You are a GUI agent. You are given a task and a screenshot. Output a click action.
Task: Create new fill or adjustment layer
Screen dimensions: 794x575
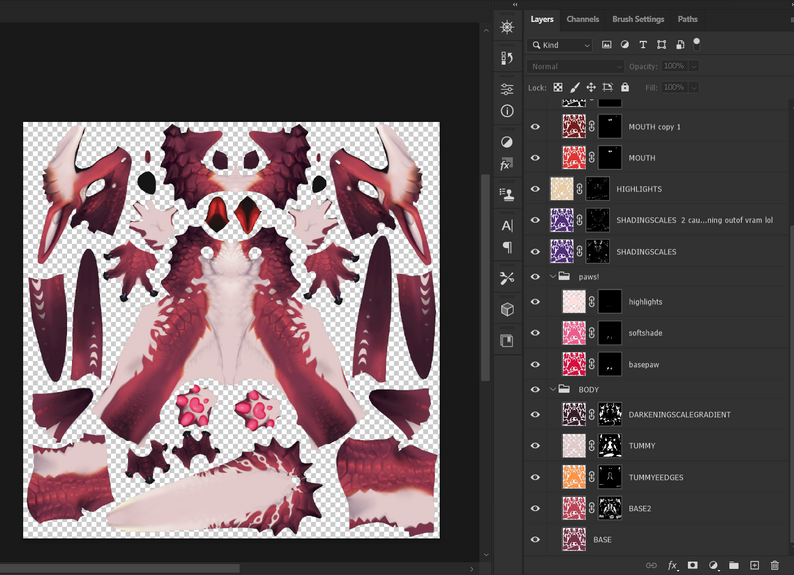pos(713,566)
